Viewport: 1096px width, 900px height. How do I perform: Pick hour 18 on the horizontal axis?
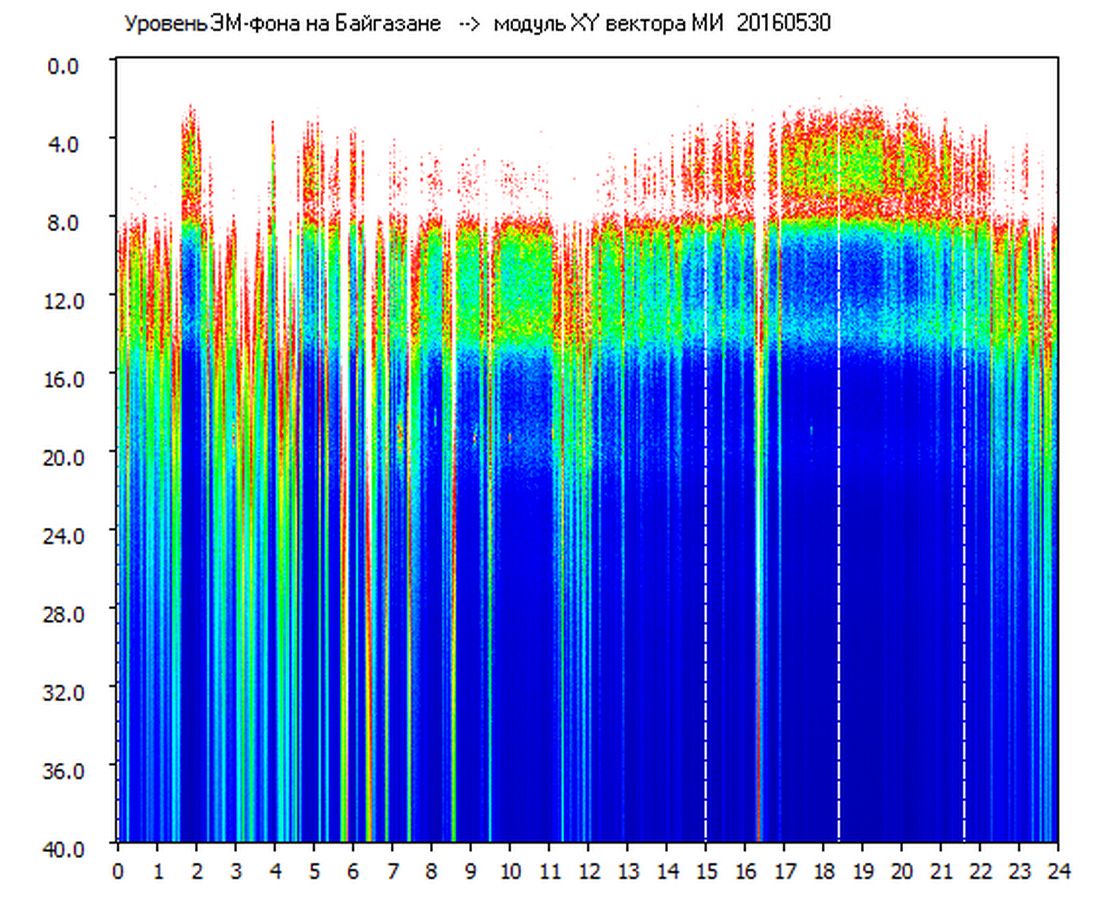click(823, 870)
